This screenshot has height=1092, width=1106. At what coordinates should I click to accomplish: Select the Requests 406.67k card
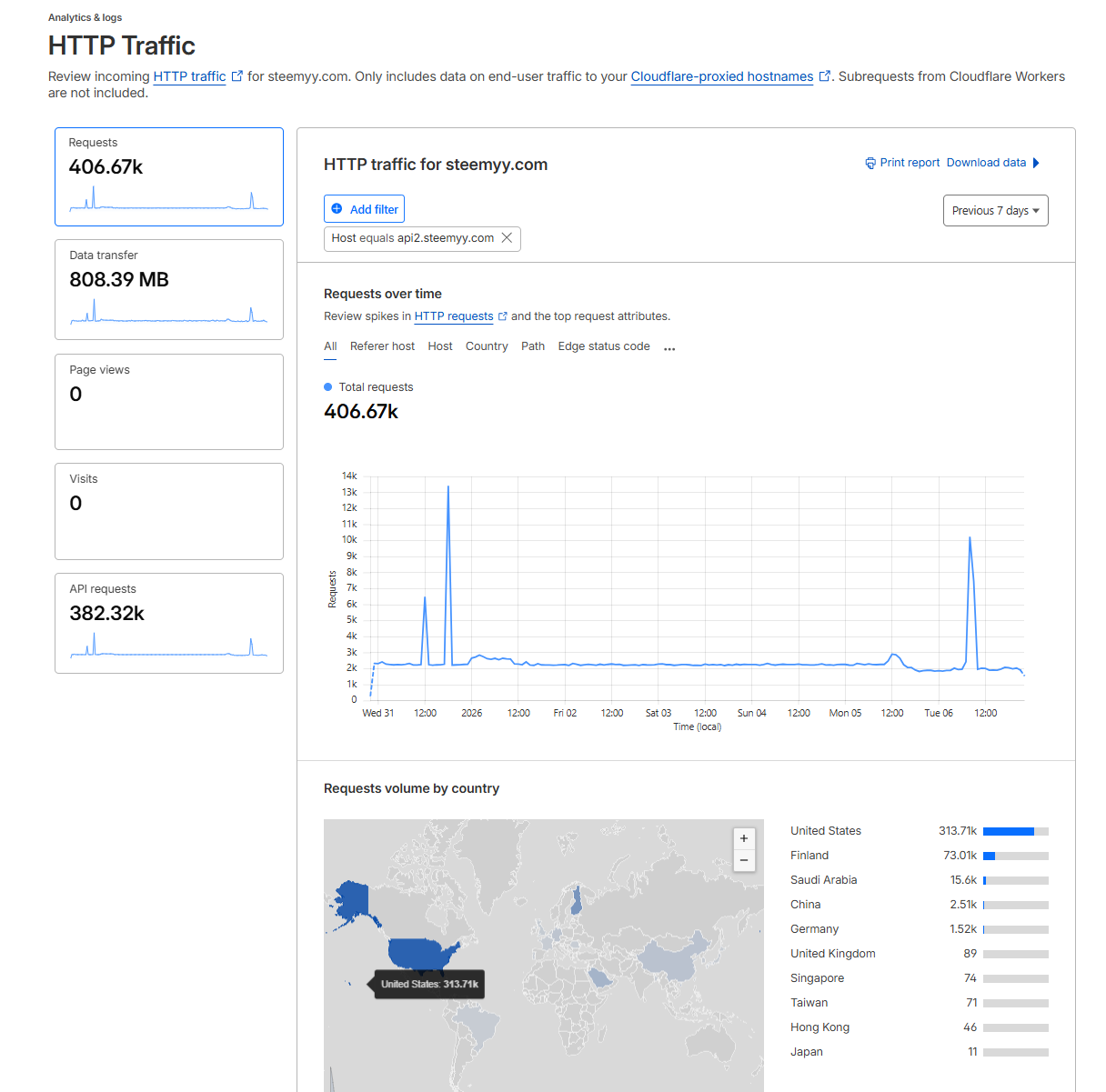[x=169, y=176]
